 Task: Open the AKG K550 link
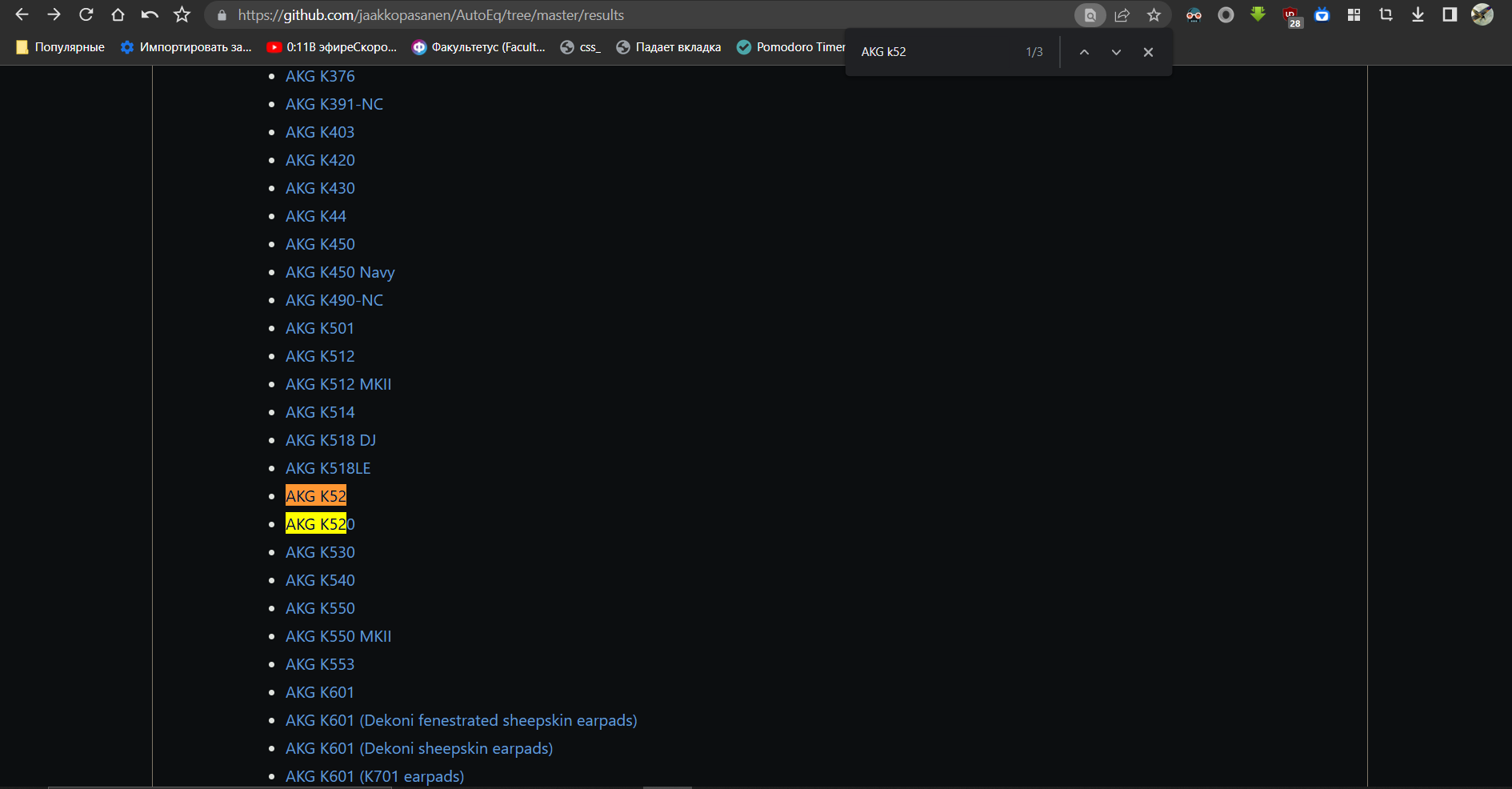(x=320, y=608)
